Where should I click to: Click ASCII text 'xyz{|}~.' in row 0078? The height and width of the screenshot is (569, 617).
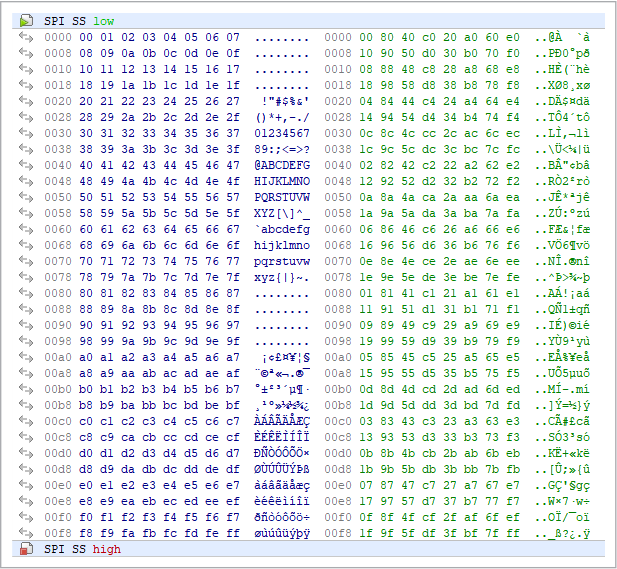coord(282,277)
